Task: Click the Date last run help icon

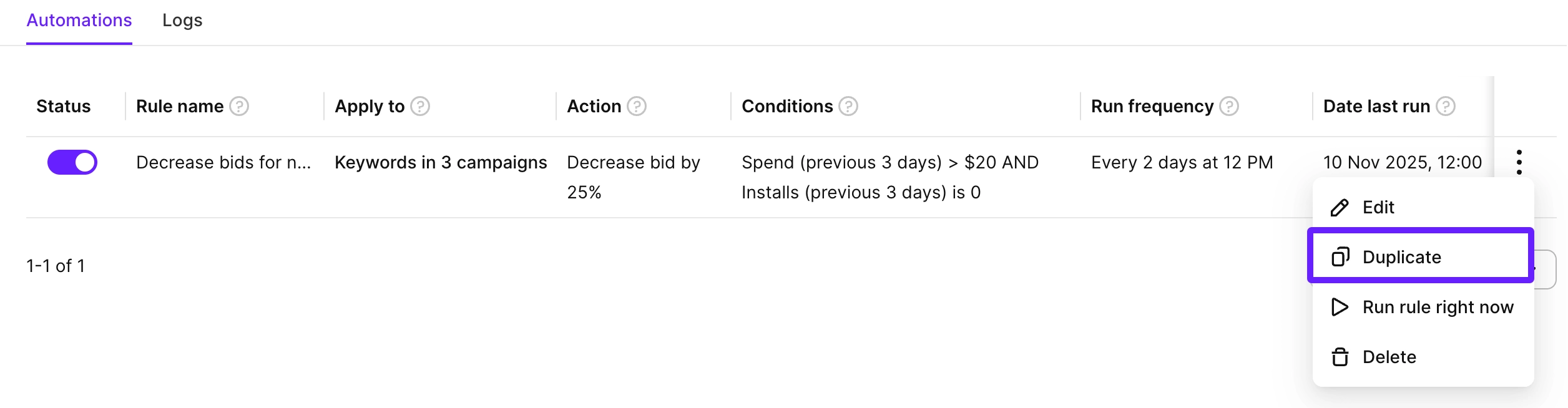Action: [x=1445, y=107]
